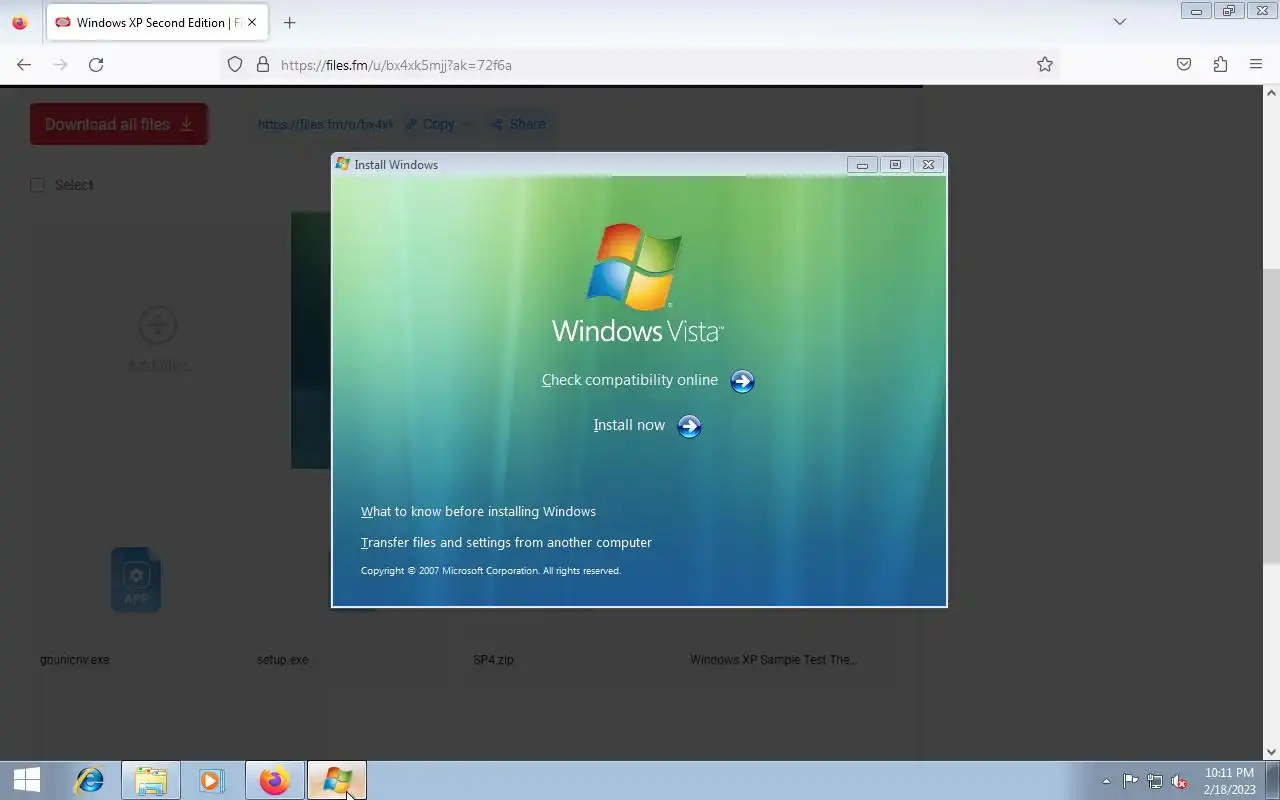Screen dimensions: 1280x800
Task: Click the scrollbar up arrow
Action: [x=1272, y=93]
